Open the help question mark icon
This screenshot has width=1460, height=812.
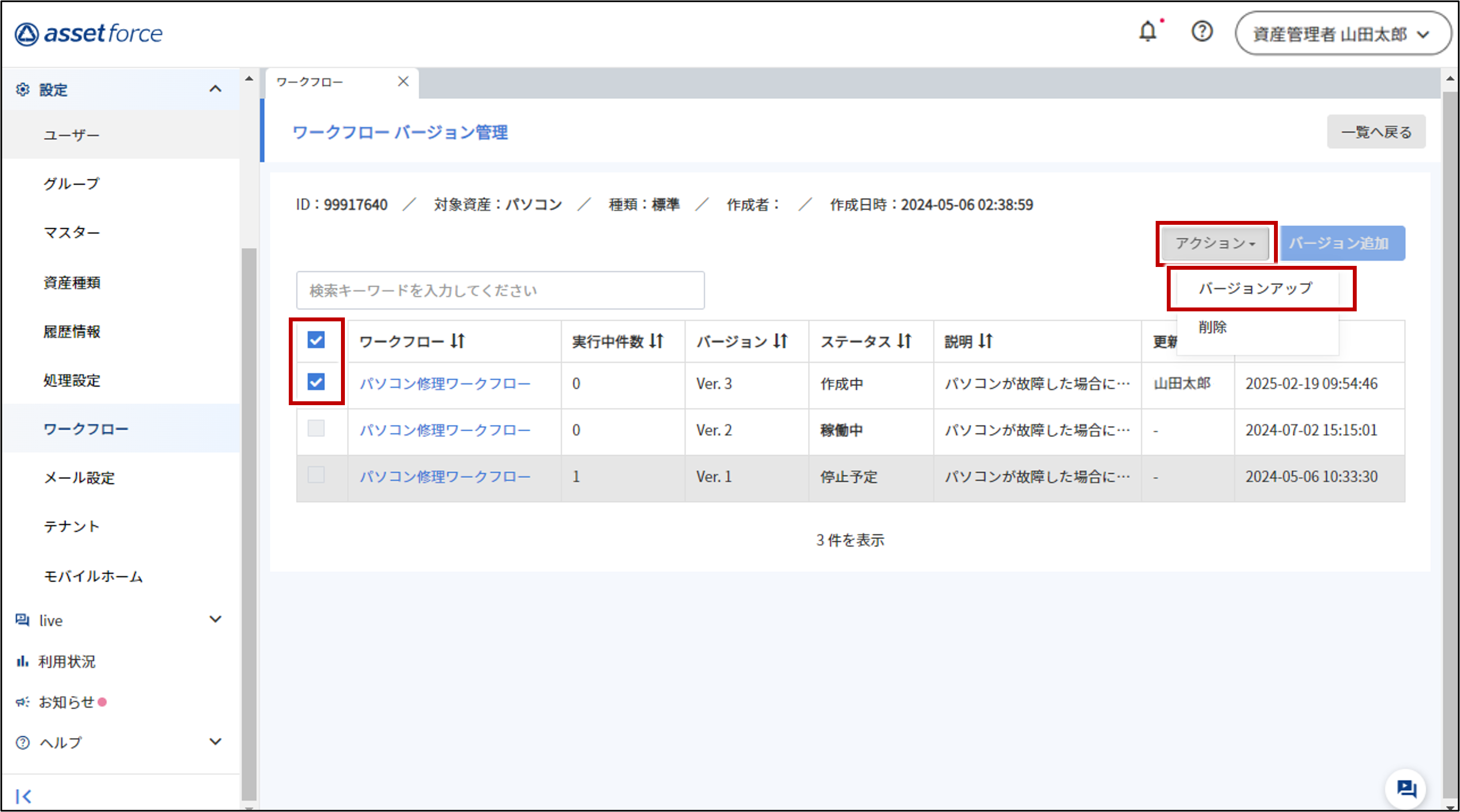1202,31
